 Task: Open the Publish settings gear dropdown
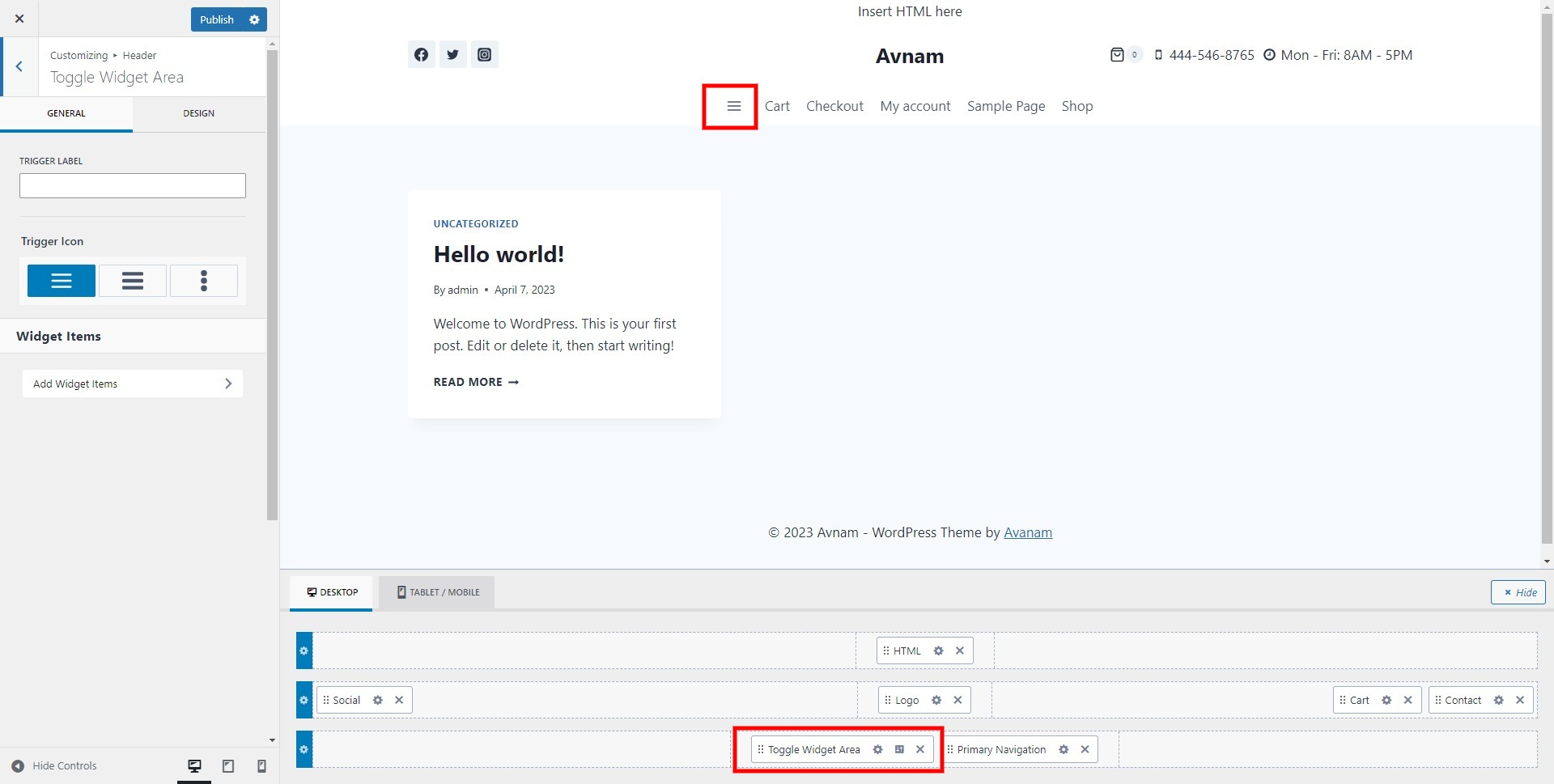tap(254, 19)
